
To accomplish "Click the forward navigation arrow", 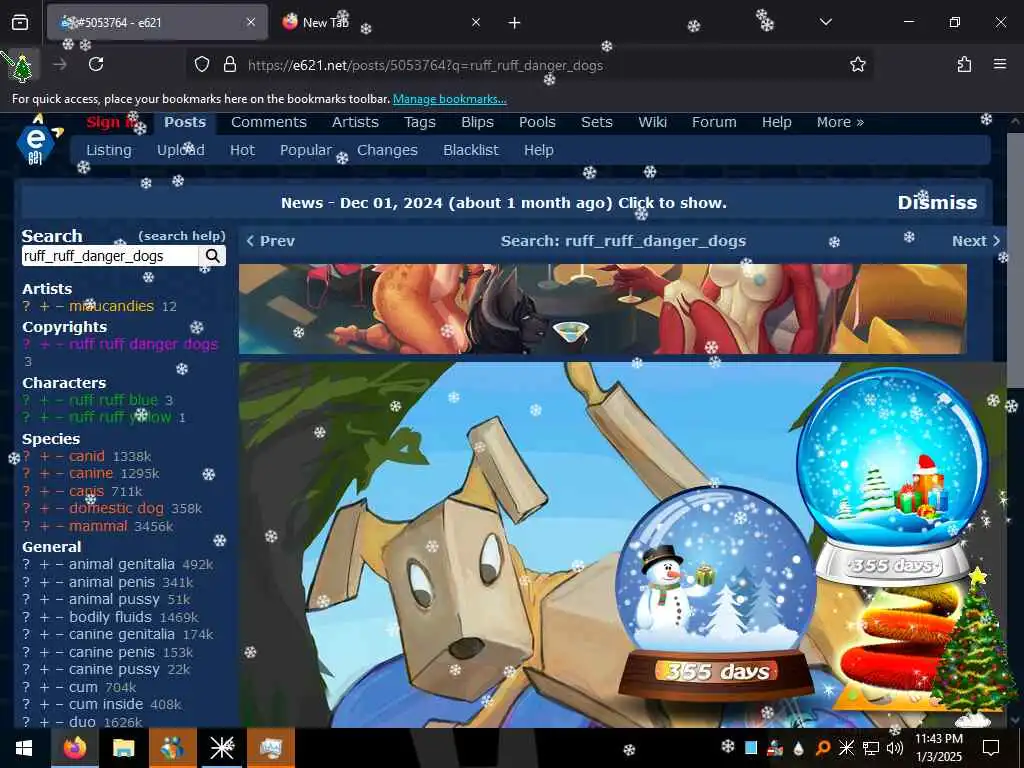I will pos(59,64).
